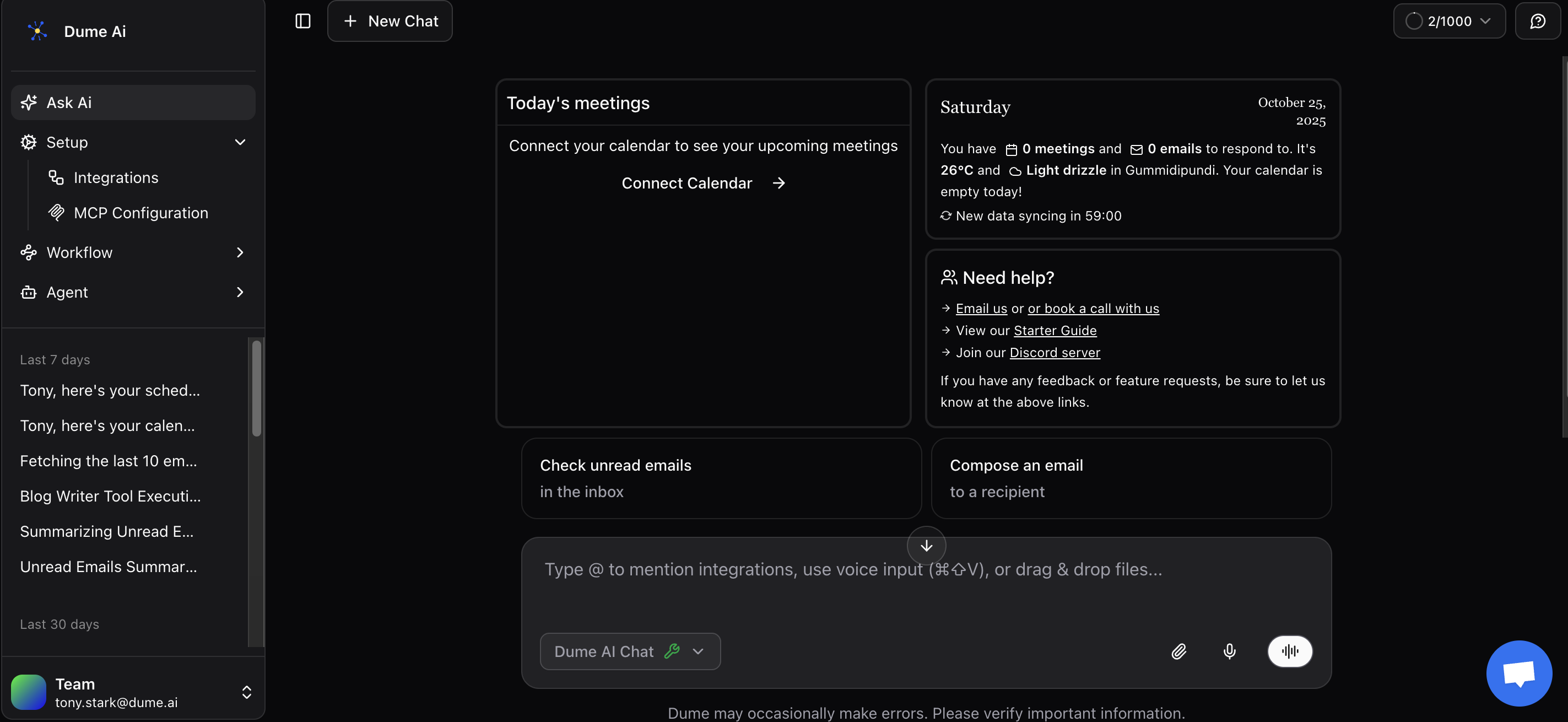The width and height of the screenshot is (1568, 722).
Task: Open the Dume AI Chat model dropdown
Action: [629, 651]
